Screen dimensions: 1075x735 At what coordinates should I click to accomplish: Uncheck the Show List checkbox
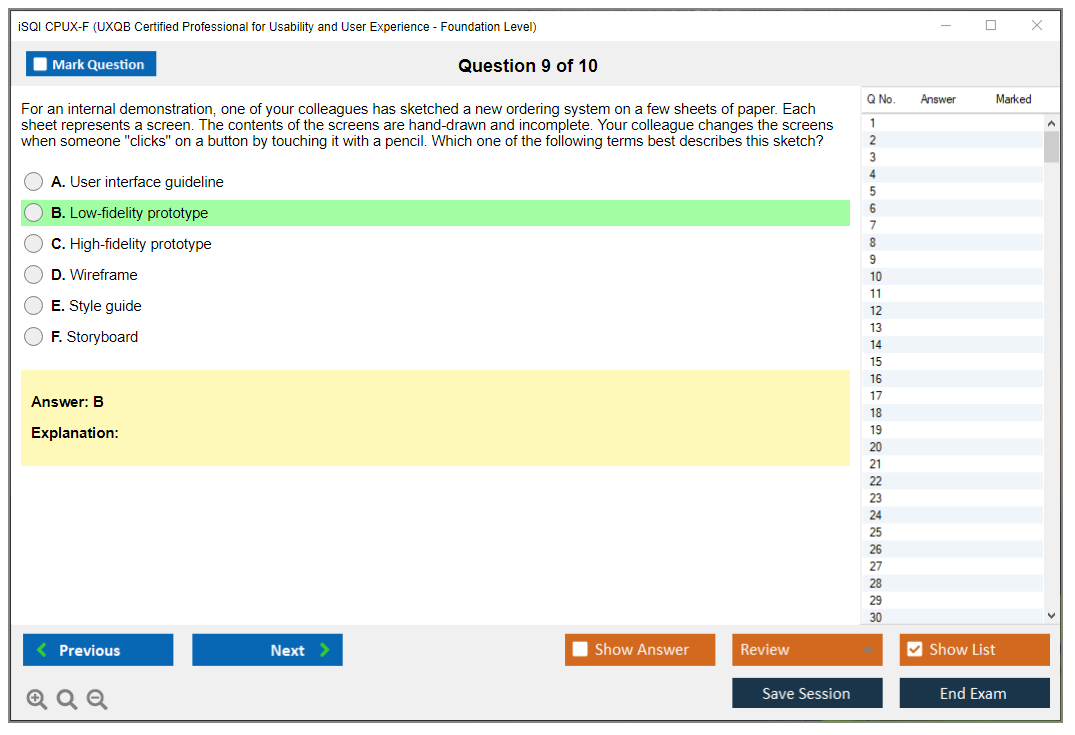point(914,650)
